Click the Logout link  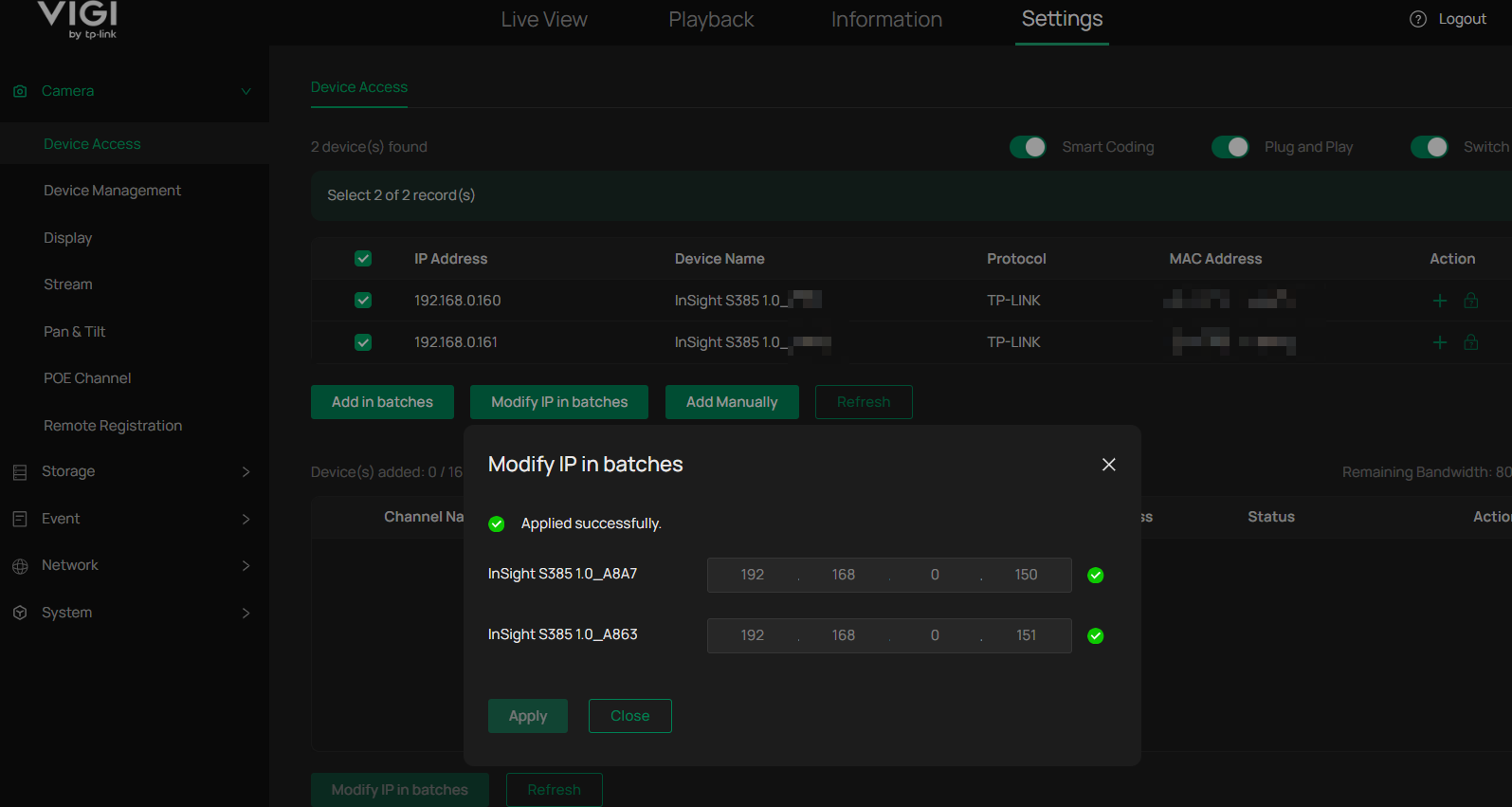(x=1462, y=19)
